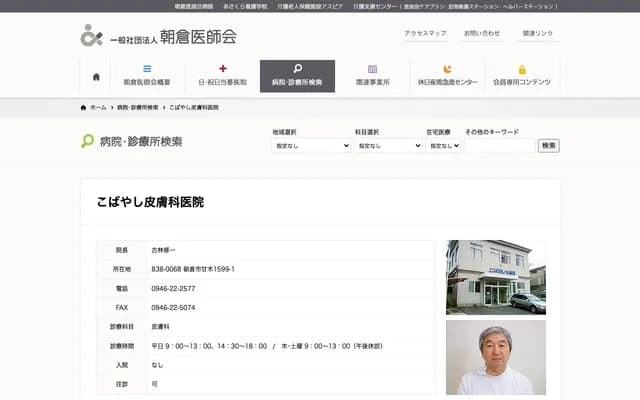Click こばやし皮膚科医院 heading
The height and width of the screenshot is (400, 640).
[150, 202]
